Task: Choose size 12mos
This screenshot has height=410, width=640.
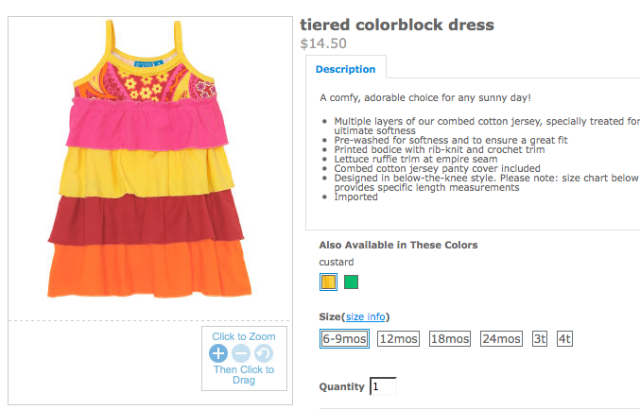Action: point(398,339)
